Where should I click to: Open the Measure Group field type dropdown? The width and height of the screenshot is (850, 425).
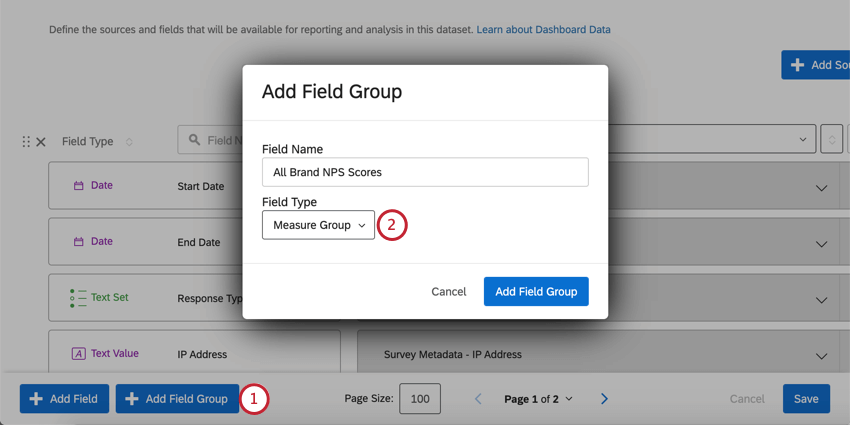click(318, 225)
